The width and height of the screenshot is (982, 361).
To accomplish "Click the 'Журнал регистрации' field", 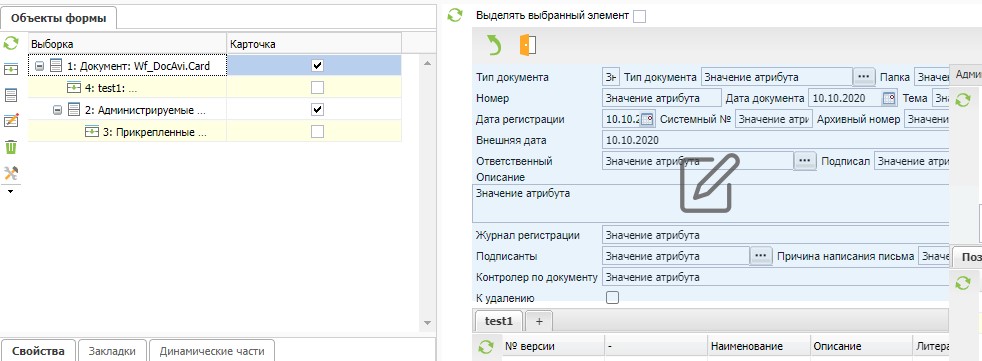I will [775, 236].
